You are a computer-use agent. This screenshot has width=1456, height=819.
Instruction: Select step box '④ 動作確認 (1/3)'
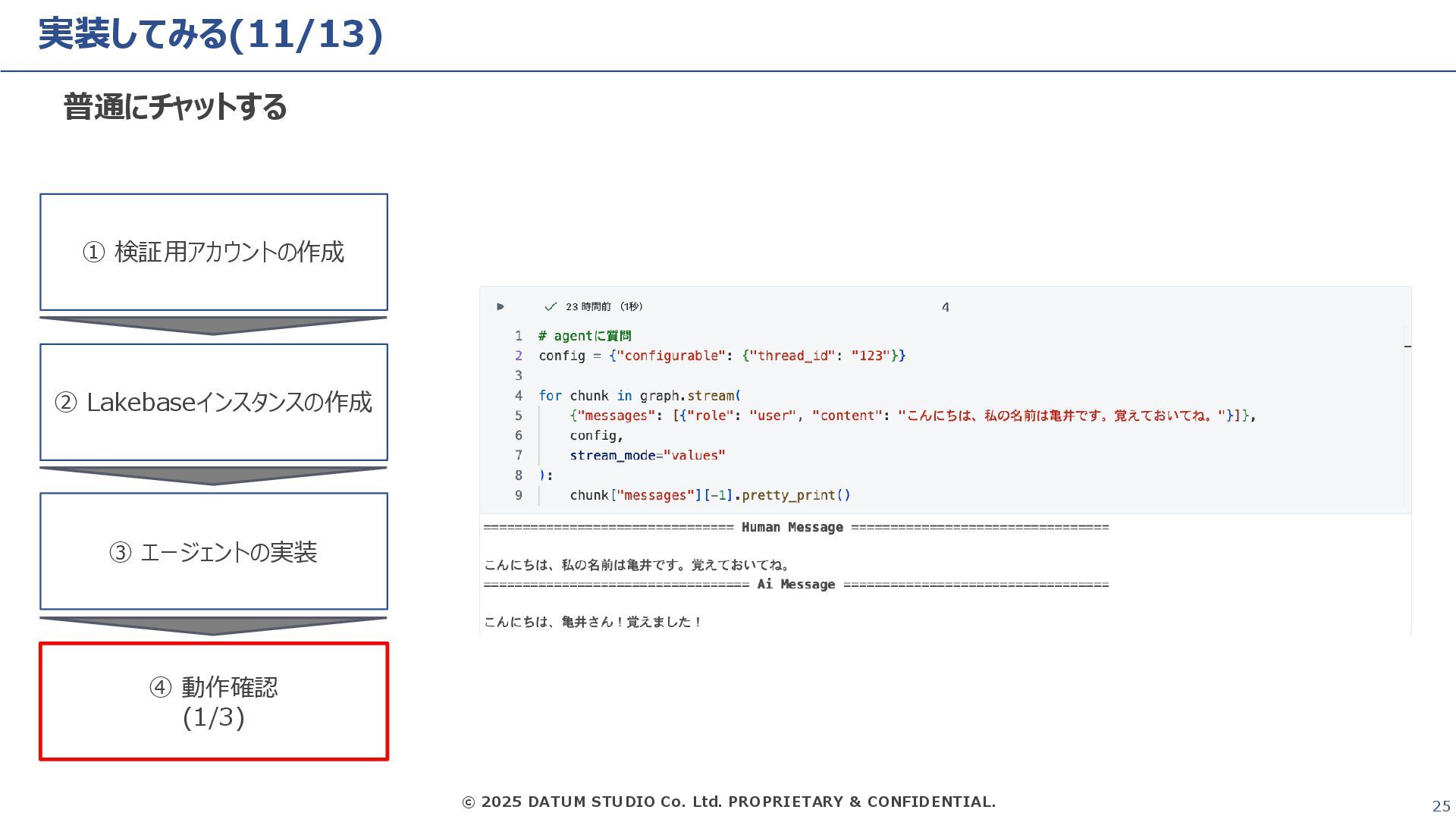point(214,701)
